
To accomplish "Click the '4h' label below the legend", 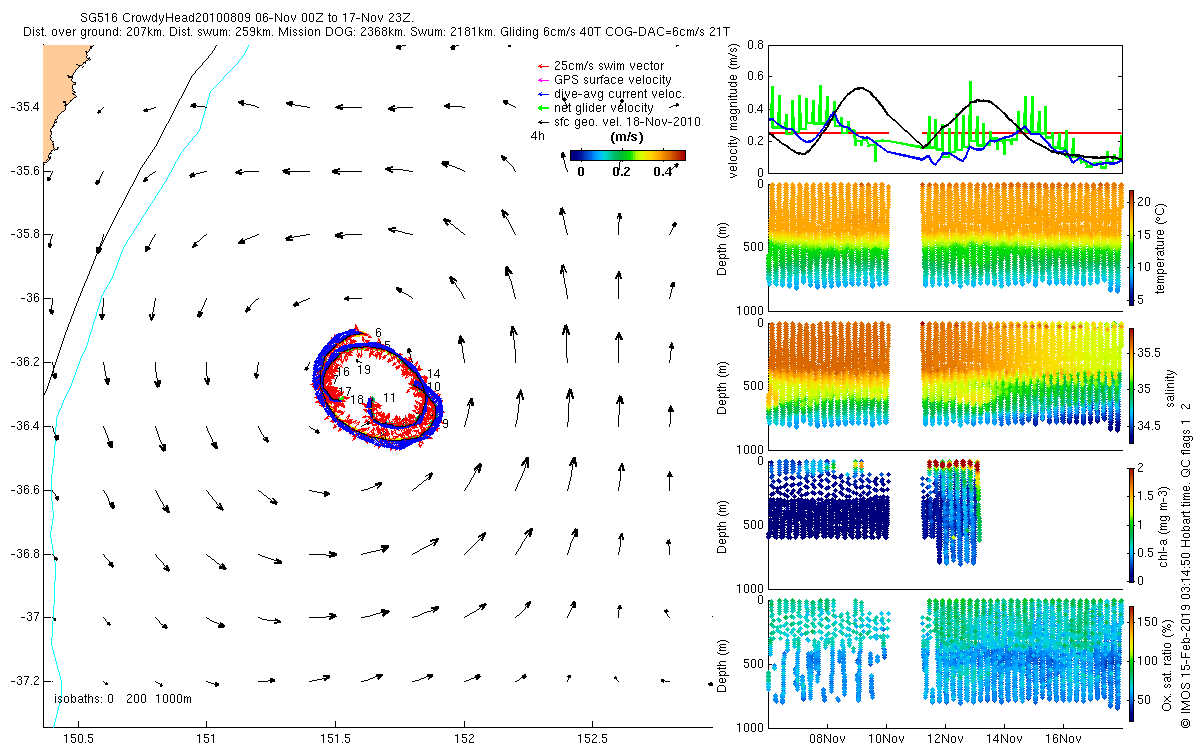I will pos(537,135).
